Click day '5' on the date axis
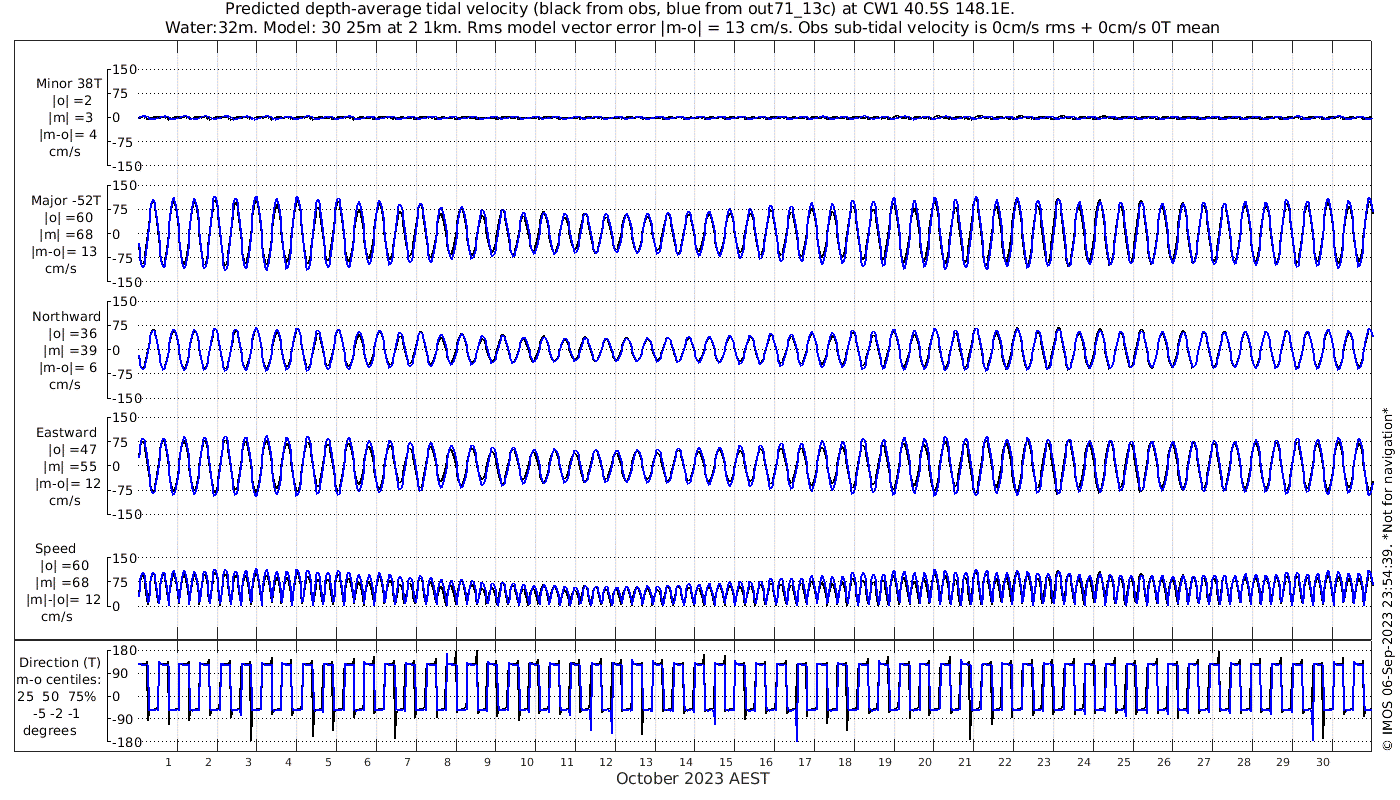 [328, 762]
